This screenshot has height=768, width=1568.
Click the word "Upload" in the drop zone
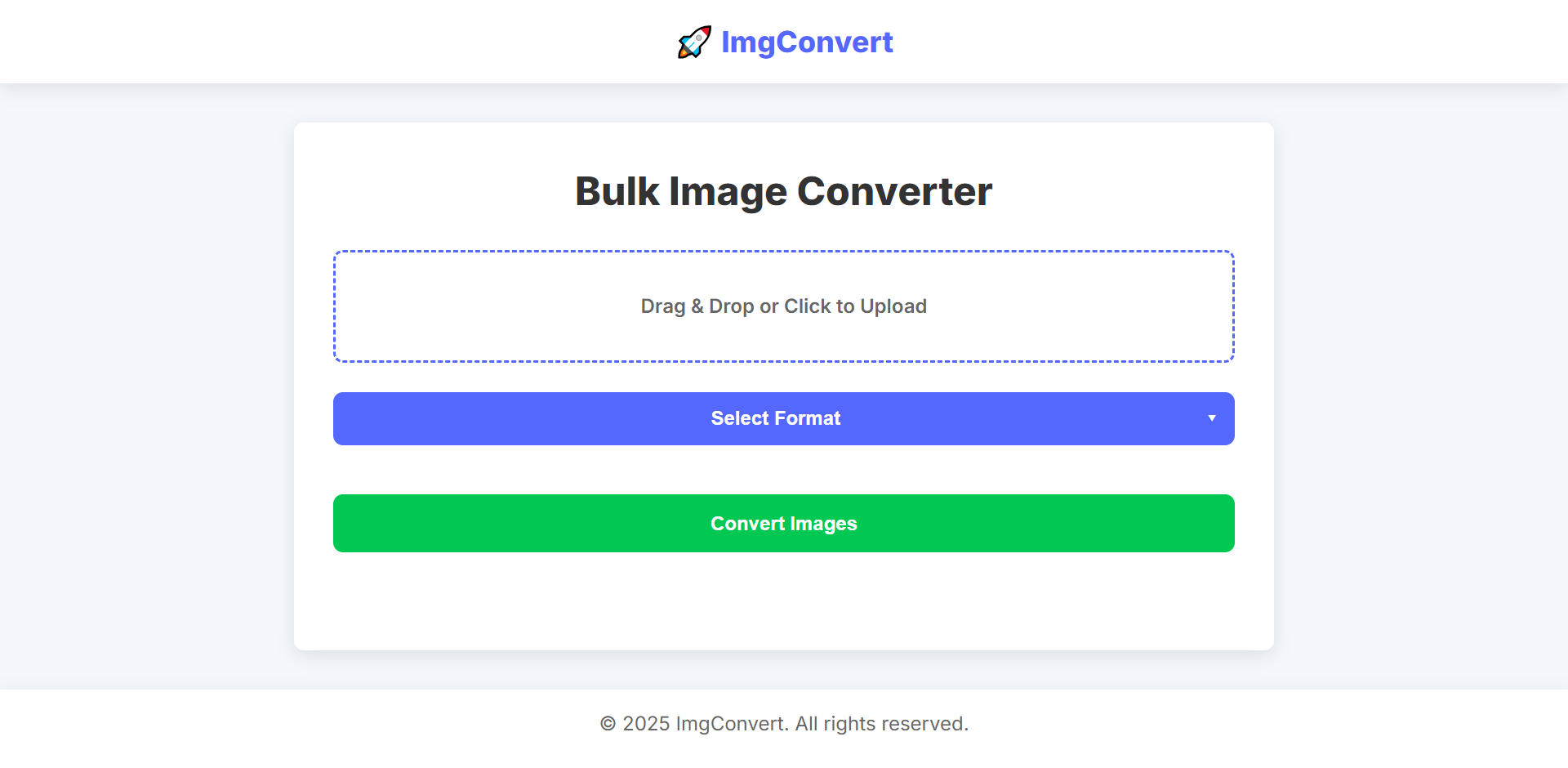893,306
